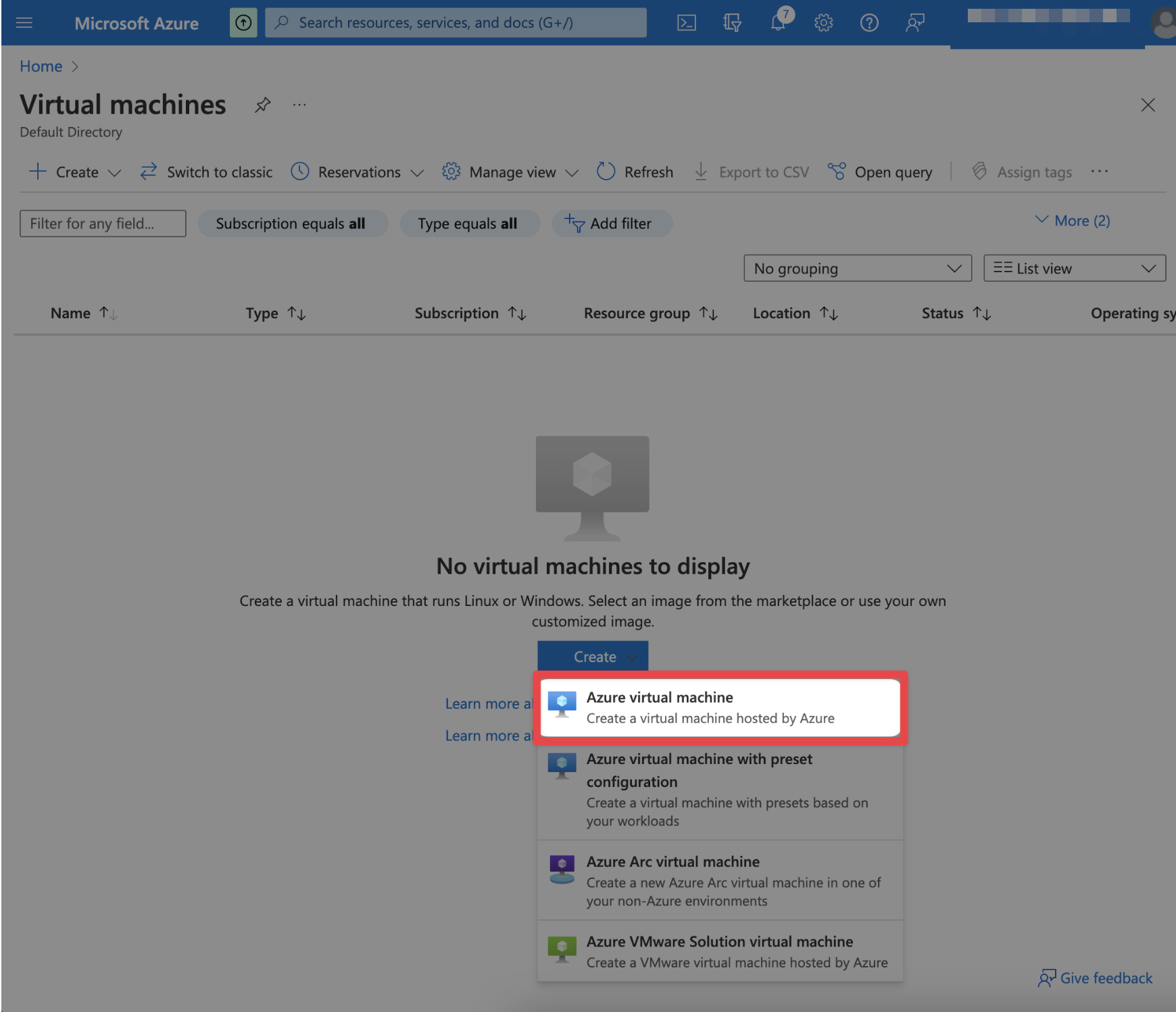The height and width of the screenshot is (1012, 1176).
Task: Close the Virtual machines blade
Action: 1148,105
